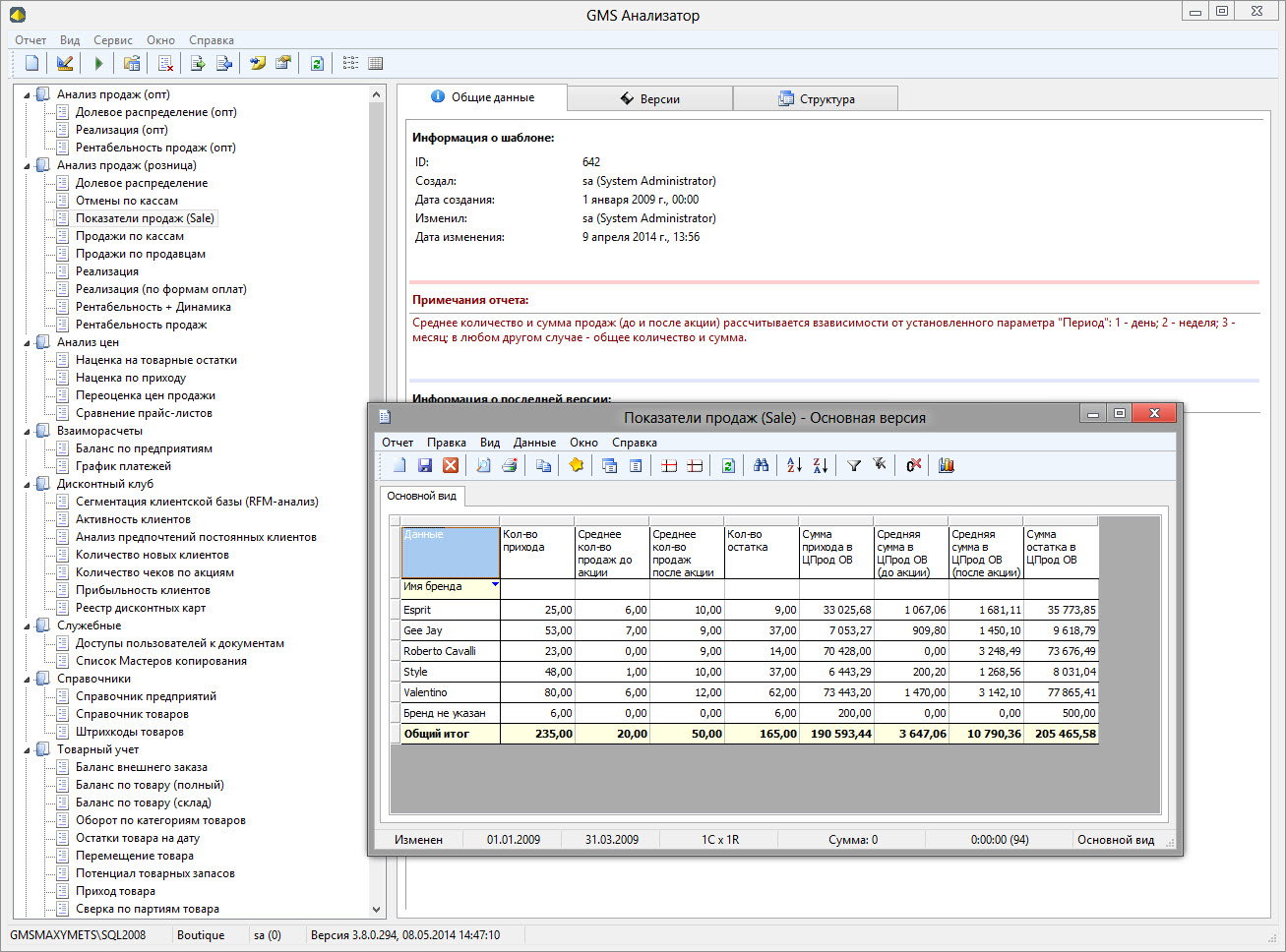Viewport: 1286px width, 952px height.
Task: Select Продажи по кассам report in tree
Action: 130,236
